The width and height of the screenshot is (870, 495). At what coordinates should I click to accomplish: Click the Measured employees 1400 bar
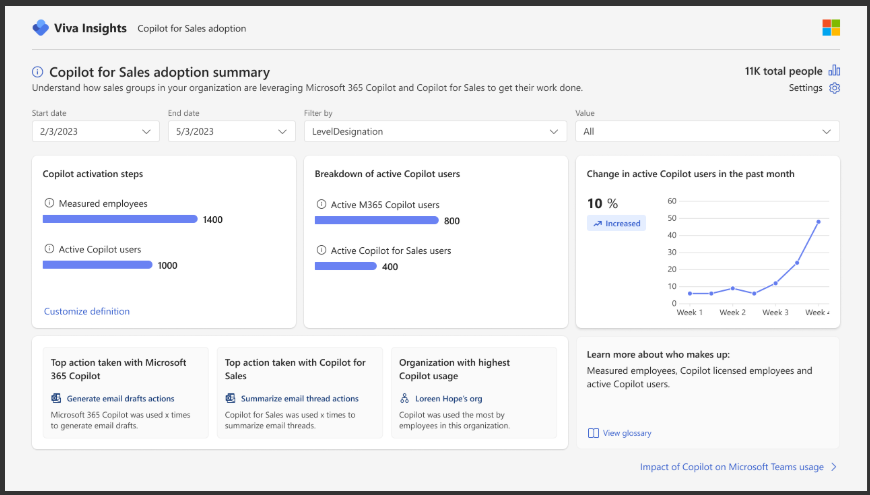tap(120, 219)
